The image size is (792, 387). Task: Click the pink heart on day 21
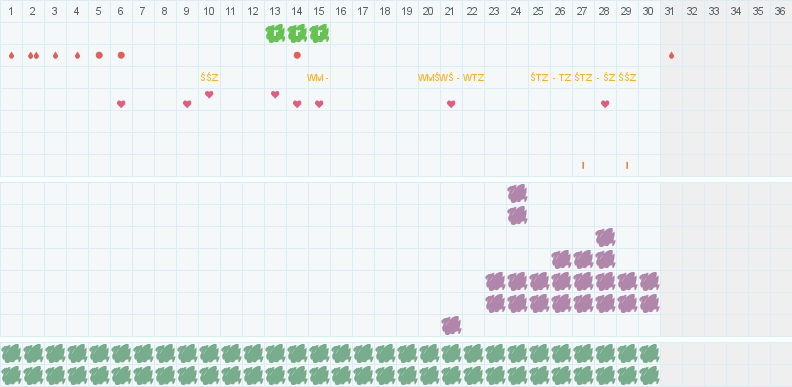(451, 104)
